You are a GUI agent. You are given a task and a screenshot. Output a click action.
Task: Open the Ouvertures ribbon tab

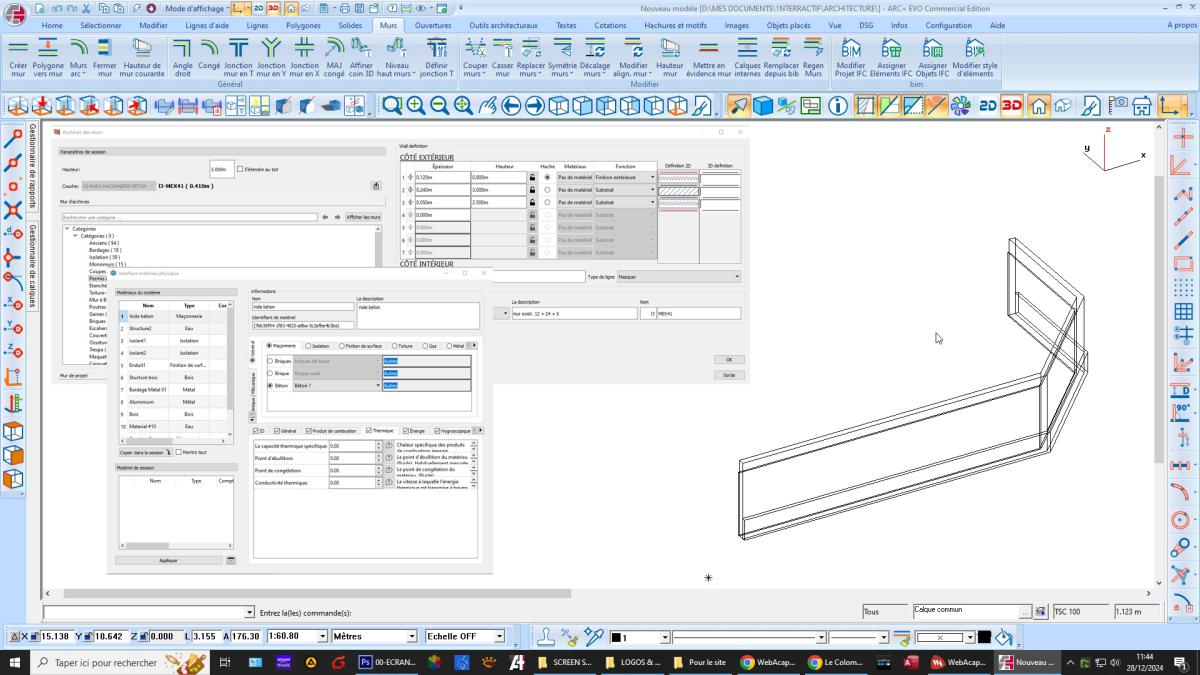(433, 25)
